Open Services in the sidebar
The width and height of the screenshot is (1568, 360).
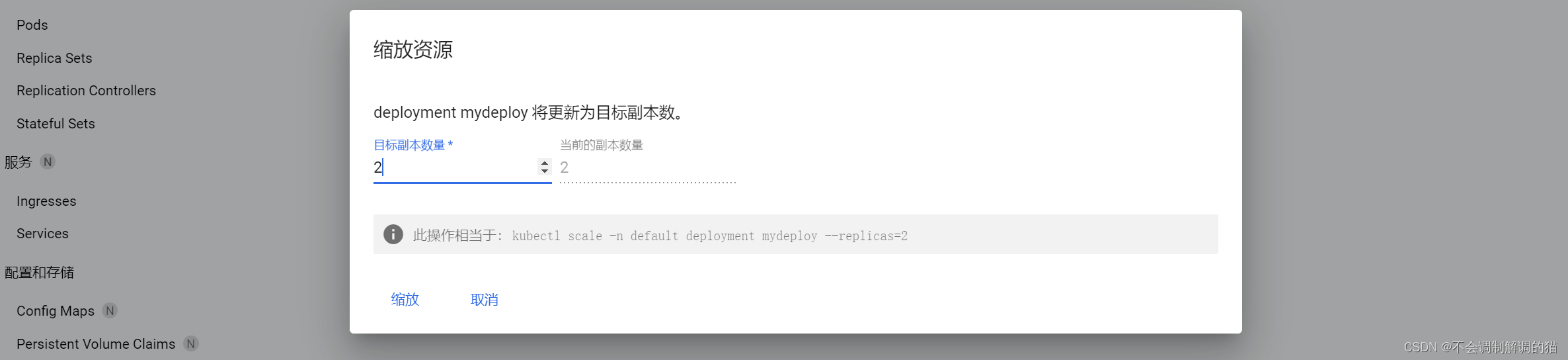pos(42,234)
